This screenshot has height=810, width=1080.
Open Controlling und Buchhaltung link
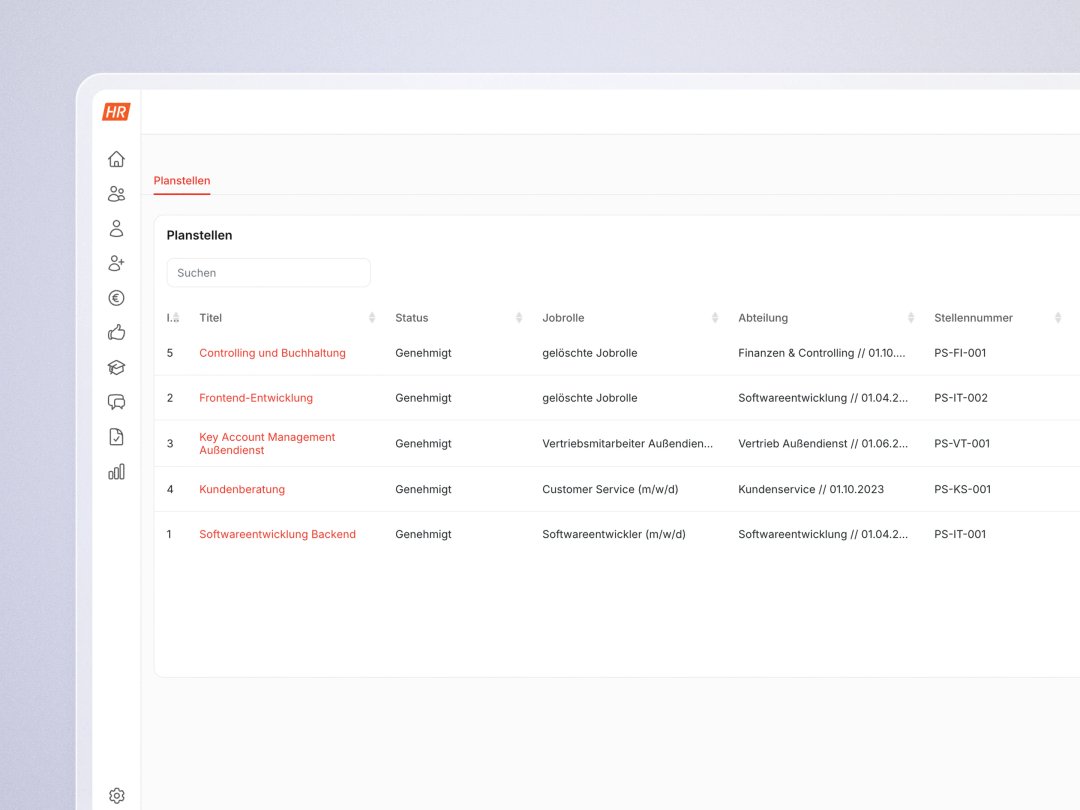(x=272, y=353)
